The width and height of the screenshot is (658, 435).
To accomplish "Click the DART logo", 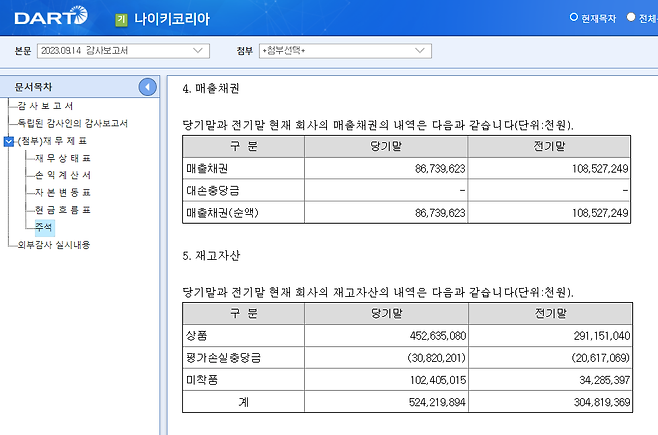I will click(51, 16).
